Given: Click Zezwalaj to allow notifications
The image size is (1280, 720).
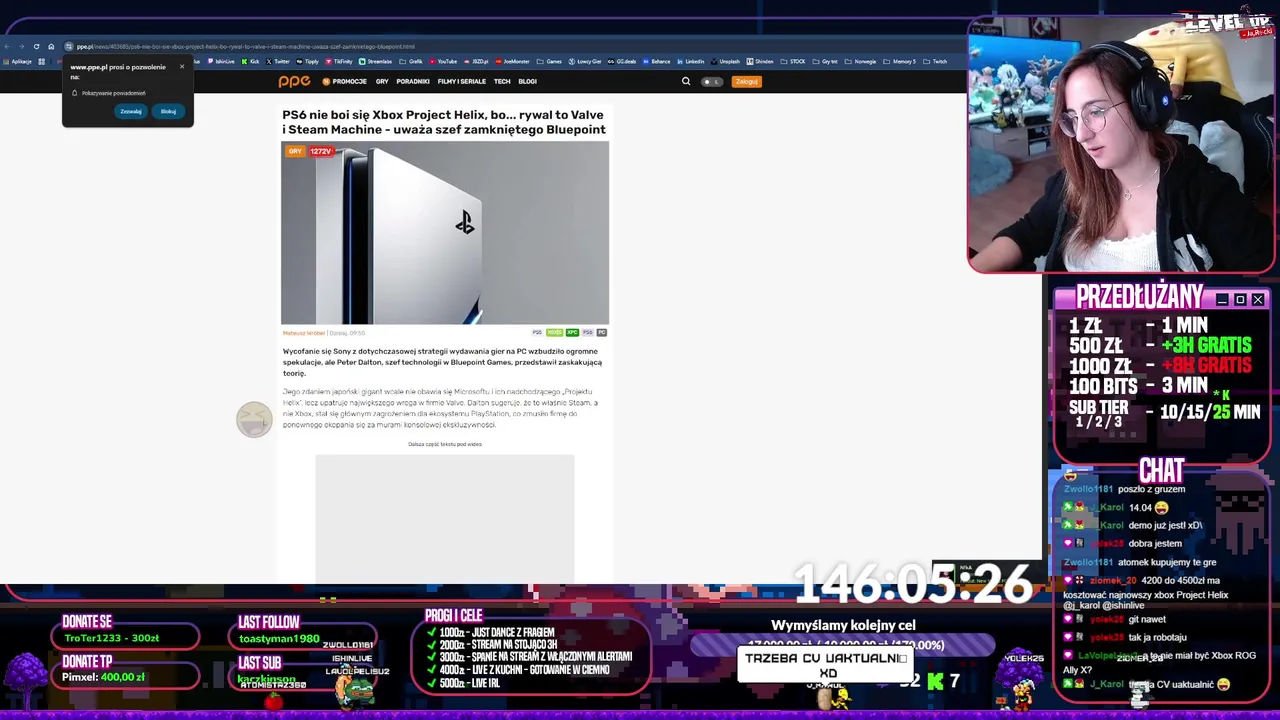Looking at the screenshot, I should click(x=131, y=111).
